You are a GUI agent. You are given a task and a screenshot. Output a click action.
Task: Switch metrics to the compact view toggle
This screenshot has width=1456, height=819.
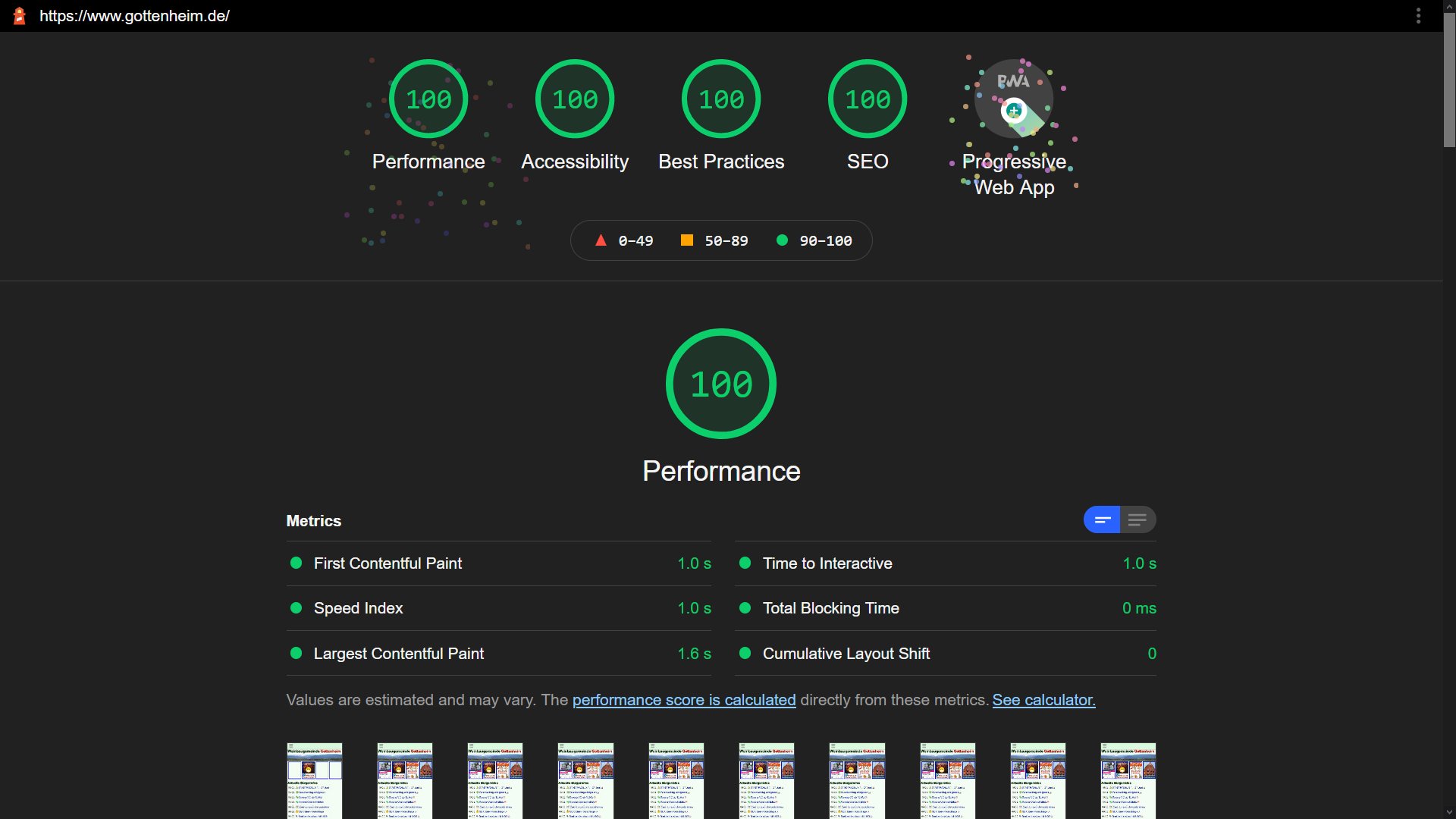click(x=1102, y=520)
